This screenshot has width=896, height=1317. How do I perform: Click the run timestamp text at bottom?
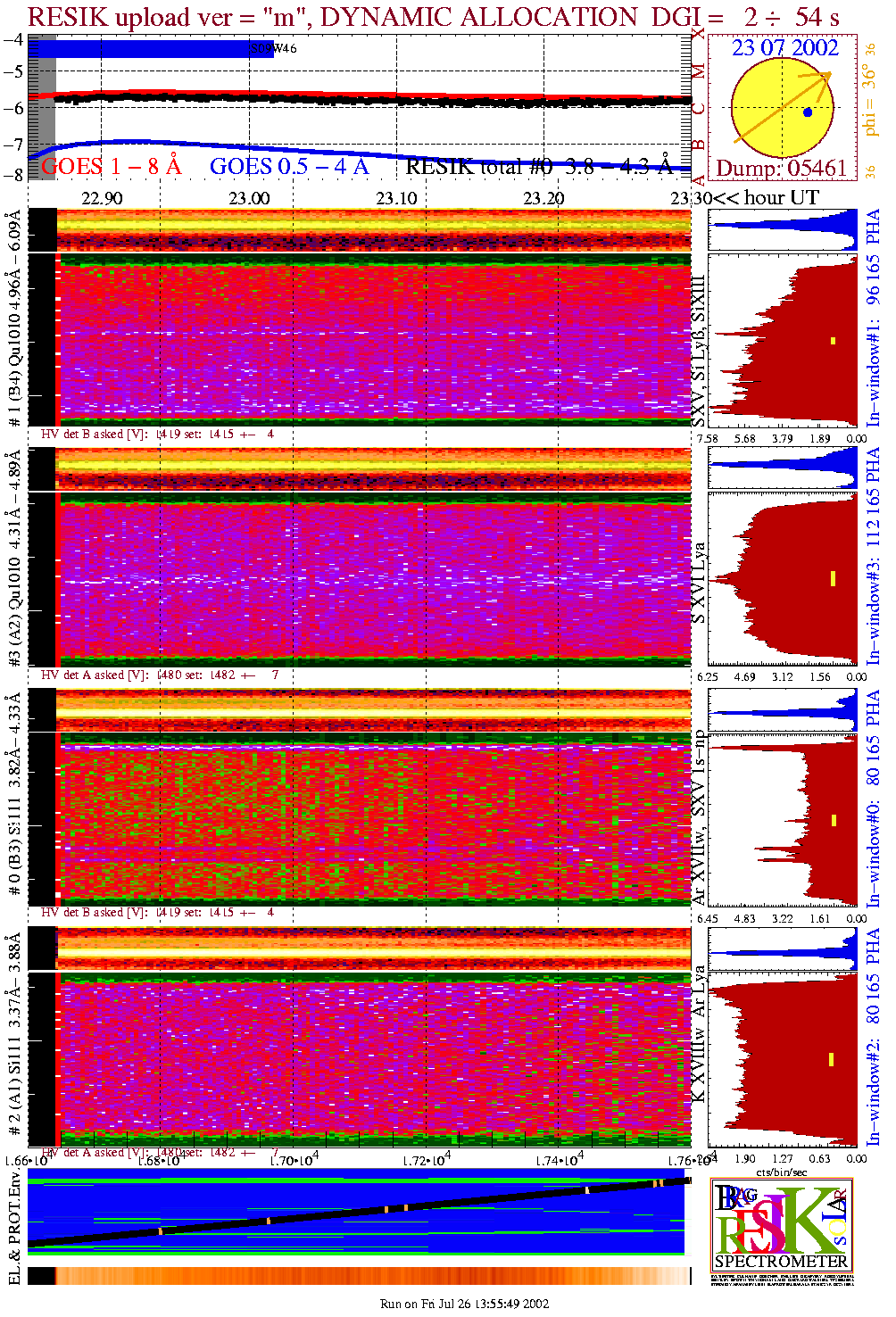pos(464,1304)
